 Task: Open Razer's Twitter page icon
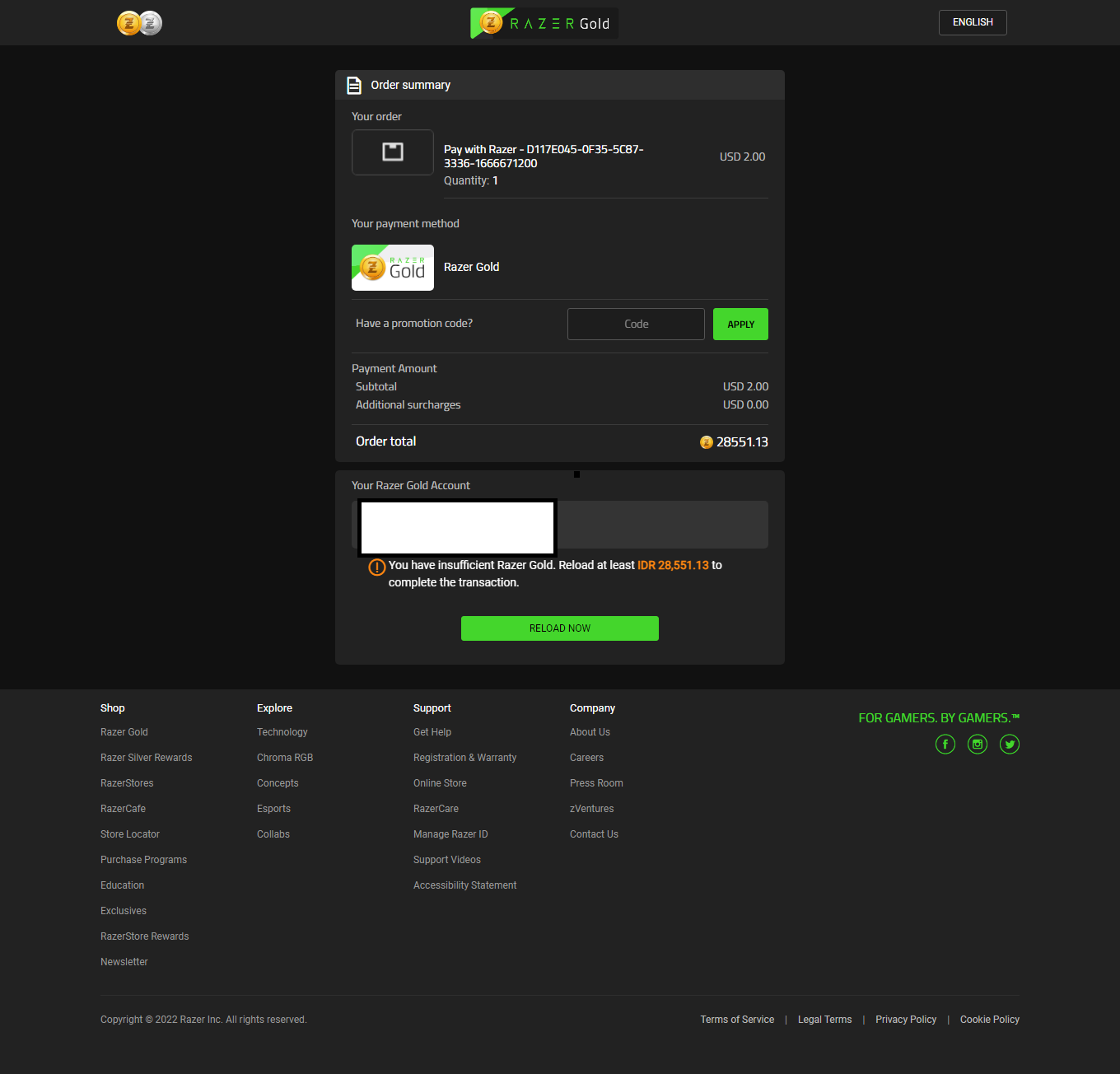[x=1009, y=745]
